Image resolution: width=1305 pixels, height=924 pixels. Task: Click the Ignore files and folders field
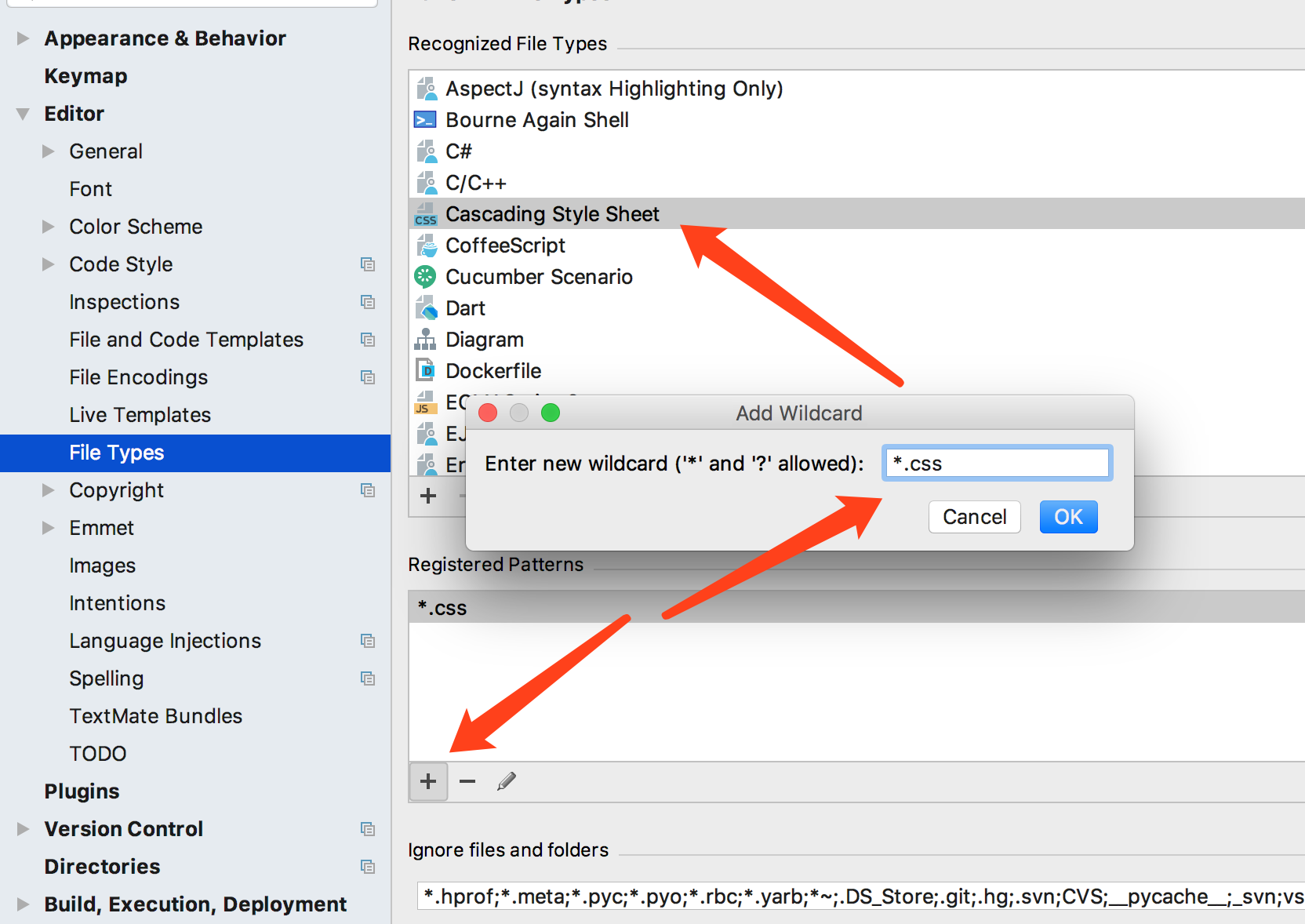[861, 896]
